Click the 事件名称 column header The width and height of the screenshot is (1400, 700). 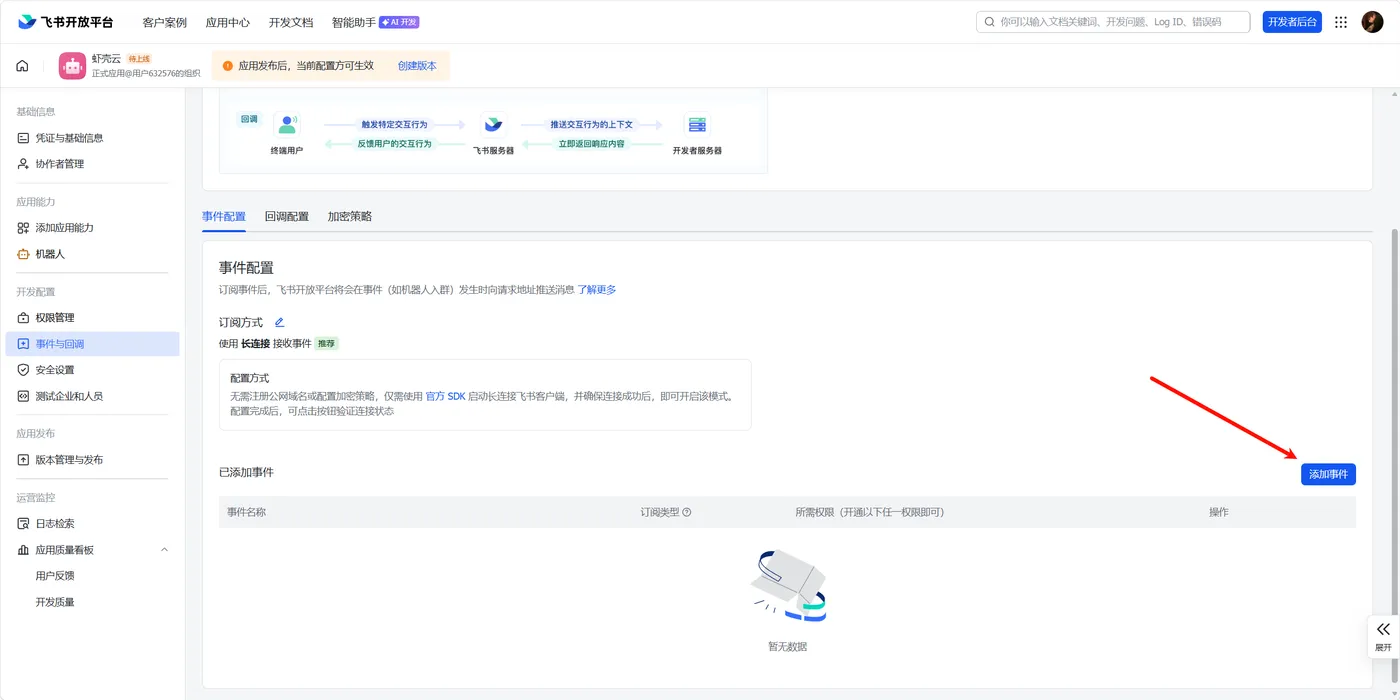pos(246,512)
